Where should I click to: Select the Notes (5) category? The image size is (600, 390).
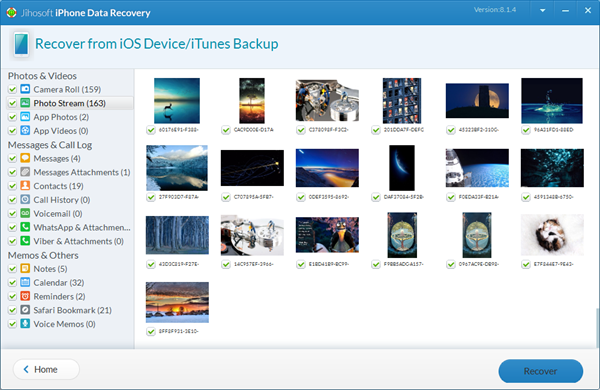point(50,269)
